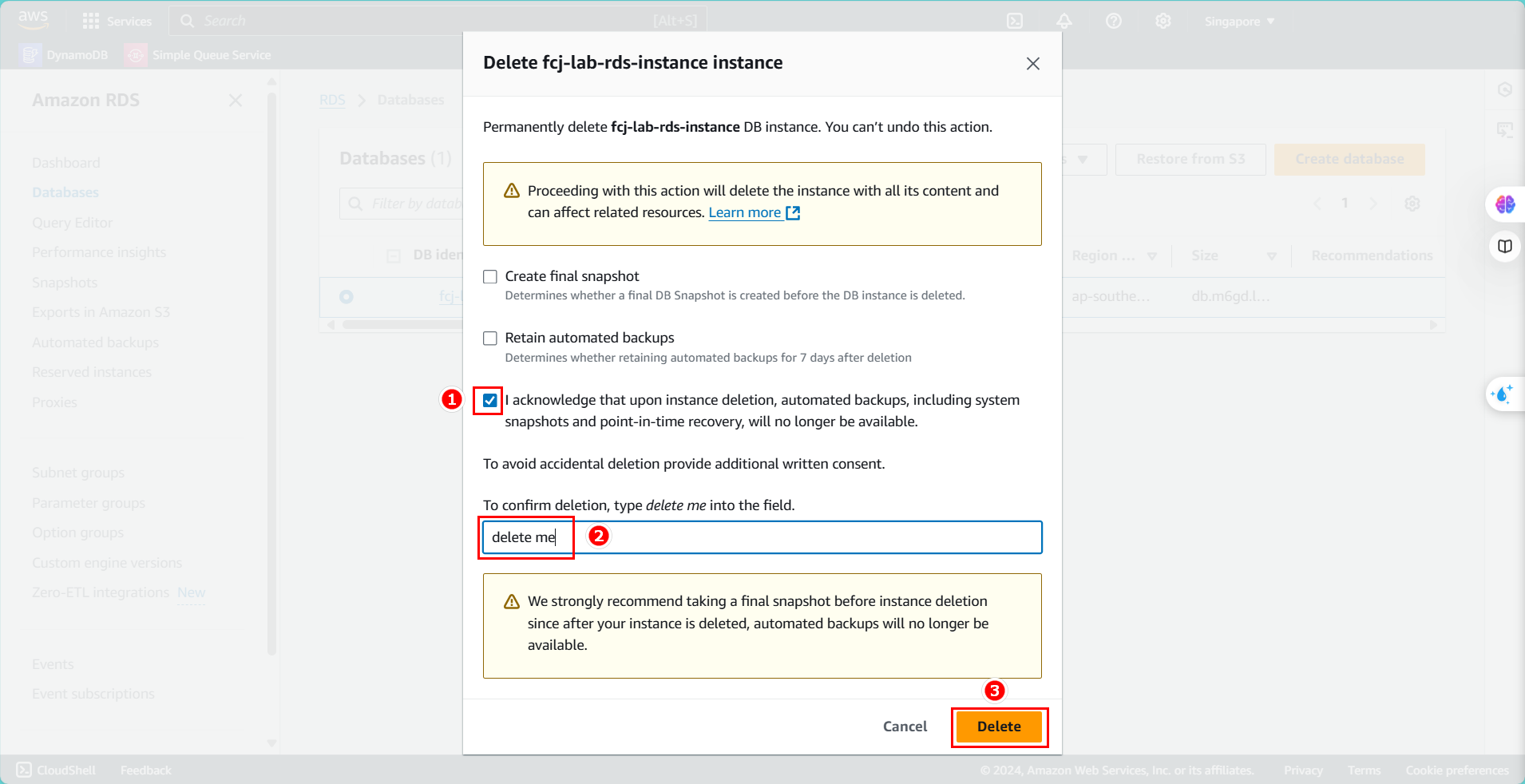The image size is (1525, 784).
Task: Click the top search bar
Action: click(x=438, y=21)
